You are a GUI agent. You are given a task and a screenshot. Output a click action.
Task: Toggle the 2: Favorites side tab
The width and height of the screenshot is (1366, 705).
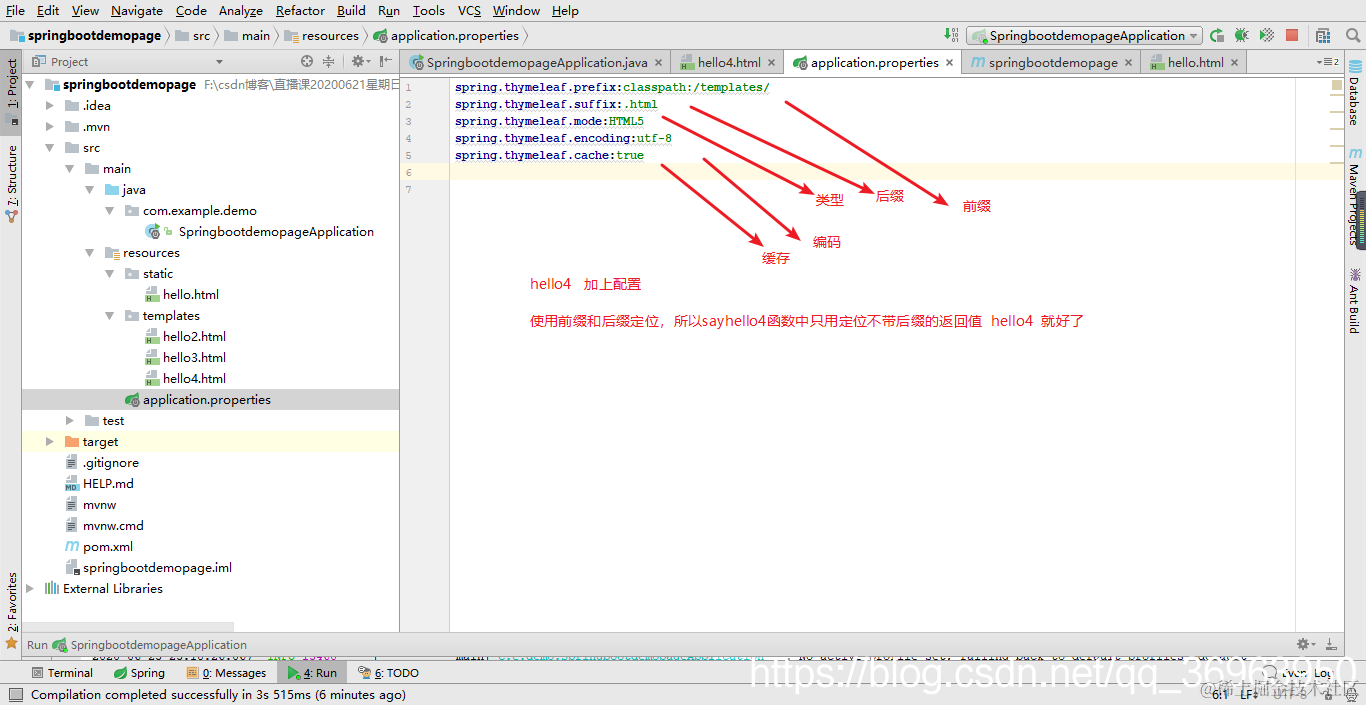12,610
